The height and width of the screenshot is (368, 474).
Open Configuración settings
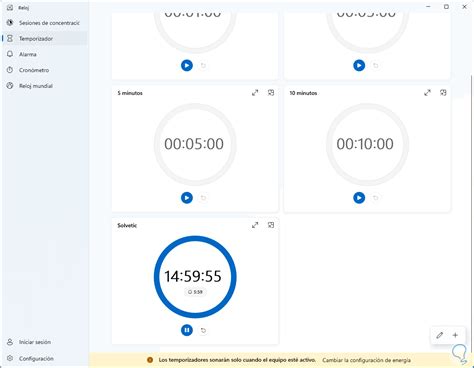pos(45,358)
